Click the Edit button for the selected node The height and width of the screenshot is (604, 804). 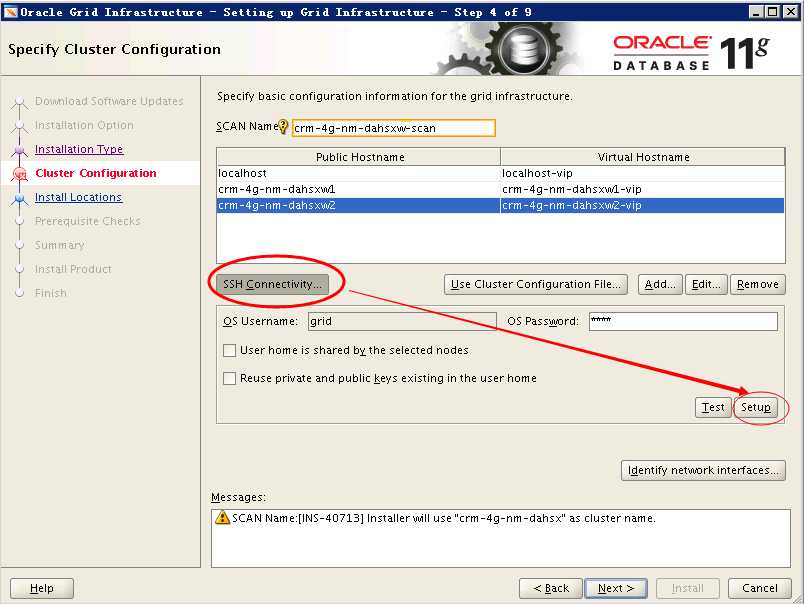pyautogui.click(x=706, y=284)
